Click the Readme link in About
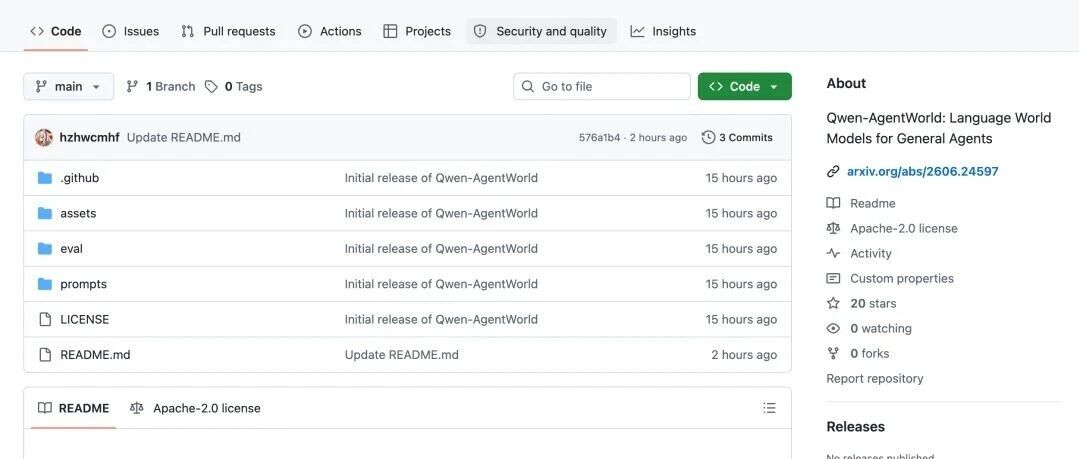Screen dimensions: 1079x459 pos(873,203)
